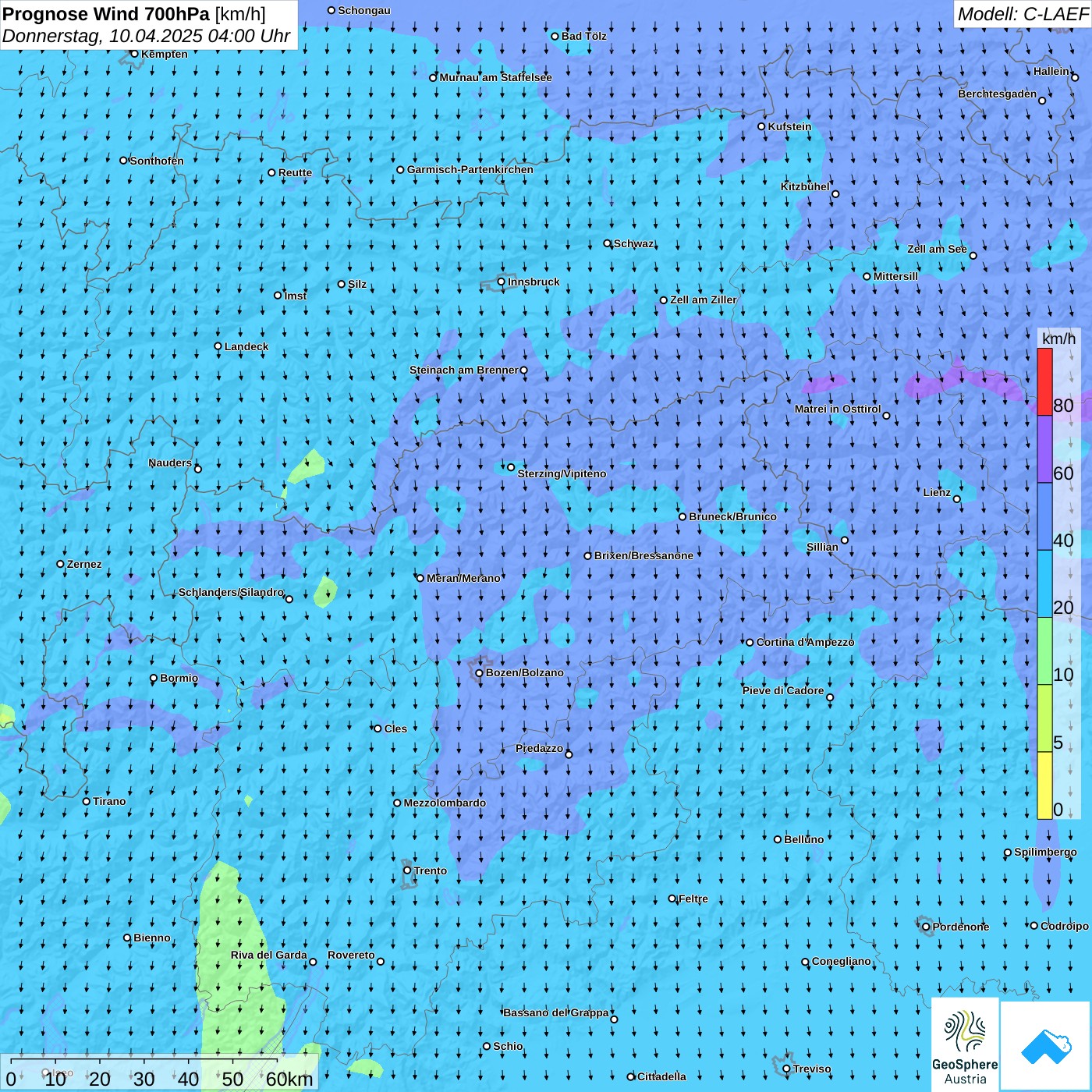The width and height of the screenshot is (1092, 1092).
Task: Select the Pordenone label
Action: pos(961,927)
